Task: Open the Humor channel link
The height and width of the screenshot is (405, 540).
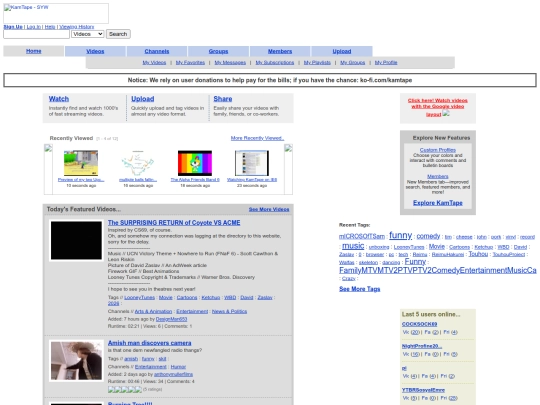Action: click(178, 367)
